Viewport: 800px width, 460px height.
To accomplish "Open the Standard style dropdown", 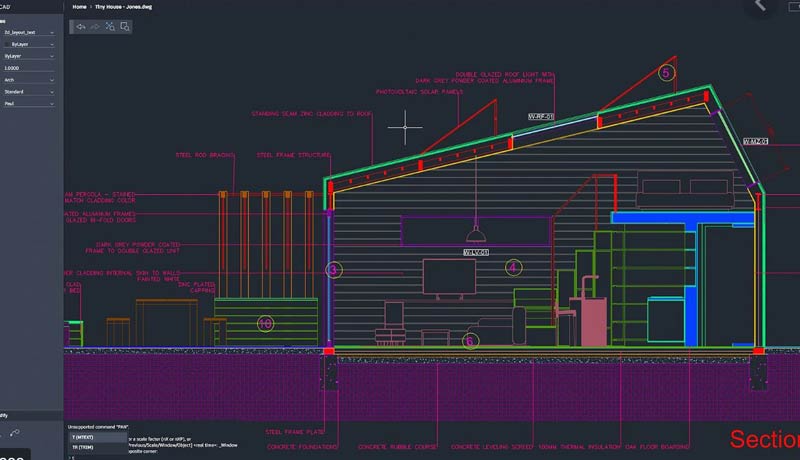I will (28, 92).
